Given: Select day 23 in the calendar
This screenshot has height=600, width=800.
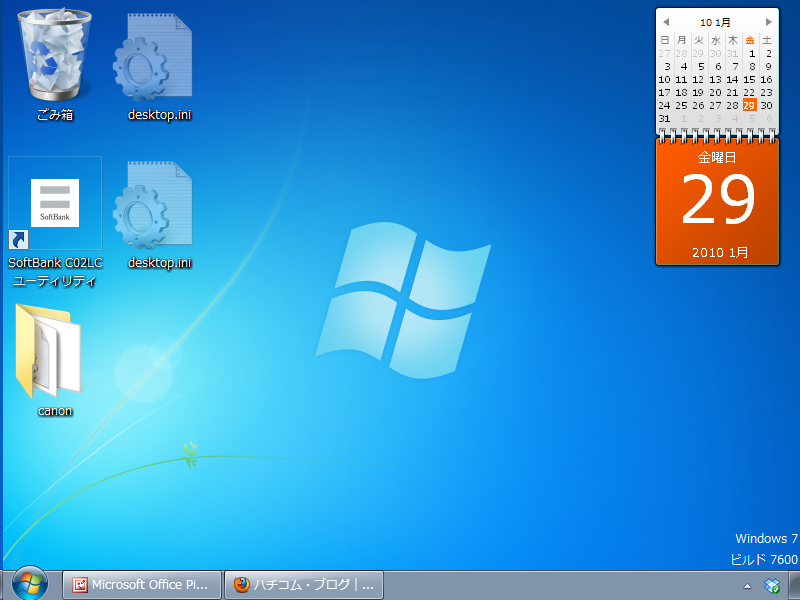Looking at the screenshot, I should (x=766, y=92).
